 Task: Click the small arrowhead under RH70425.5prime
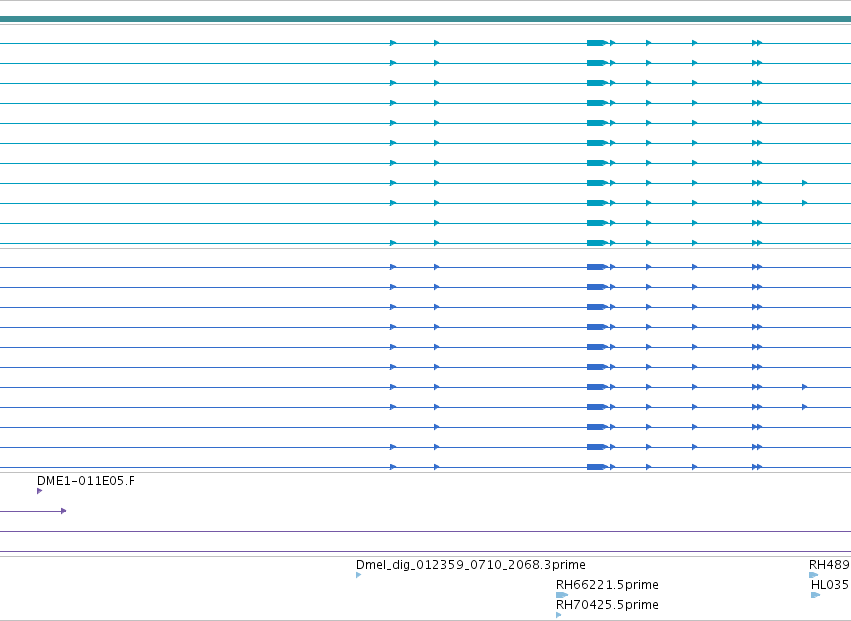pos(559,615)
